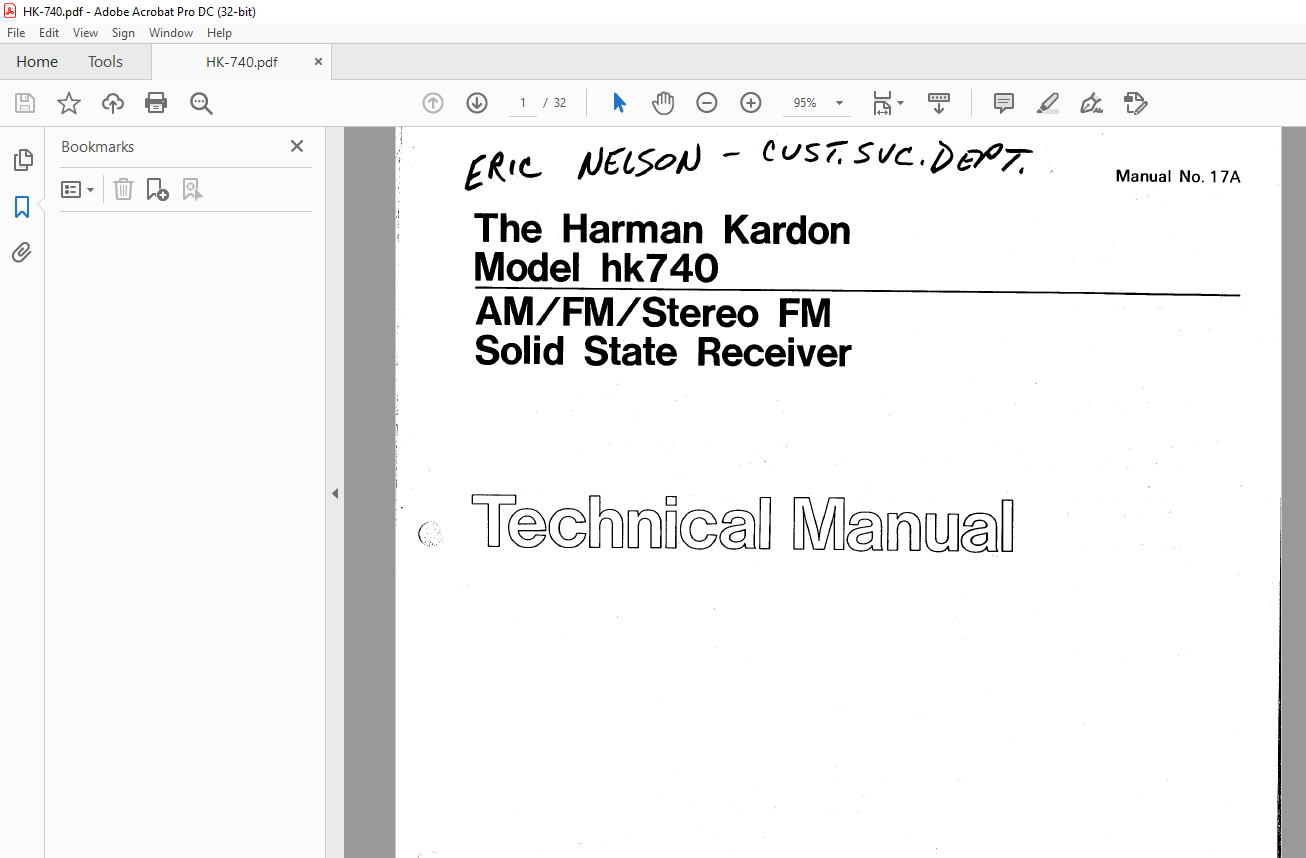
Task: Print the document with the printer icon
Action: pos(156,103)
